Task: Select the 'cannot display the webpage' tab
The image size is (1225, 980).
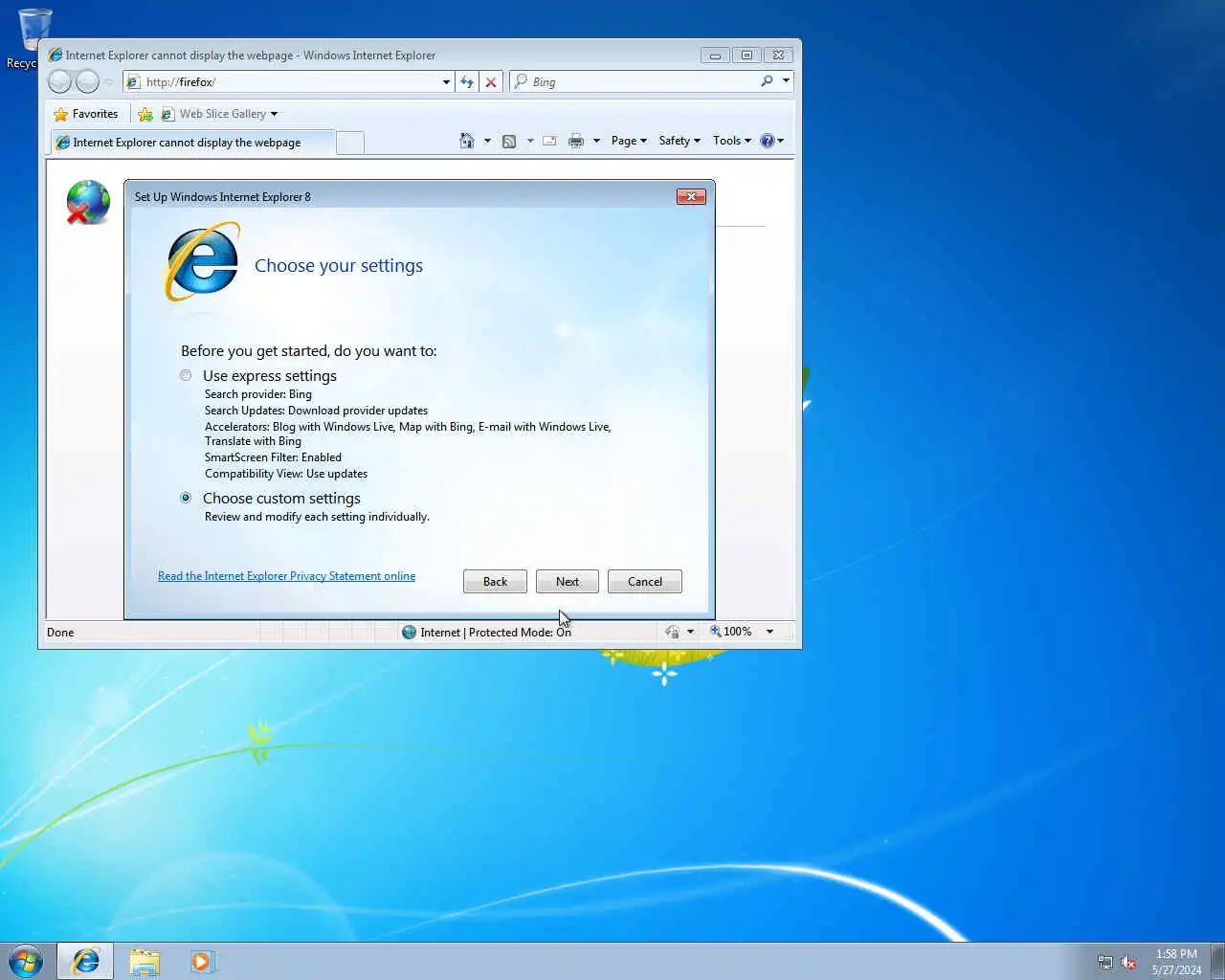Action: [191, 143]
